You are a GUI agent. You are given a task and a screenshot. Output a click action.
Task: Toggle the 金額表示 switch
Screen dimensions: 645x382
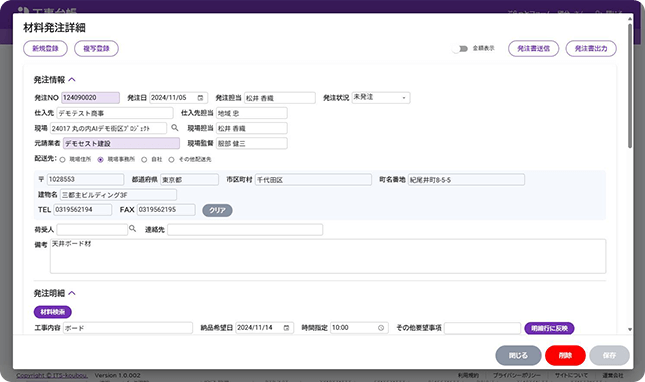(x=460, y=49)
